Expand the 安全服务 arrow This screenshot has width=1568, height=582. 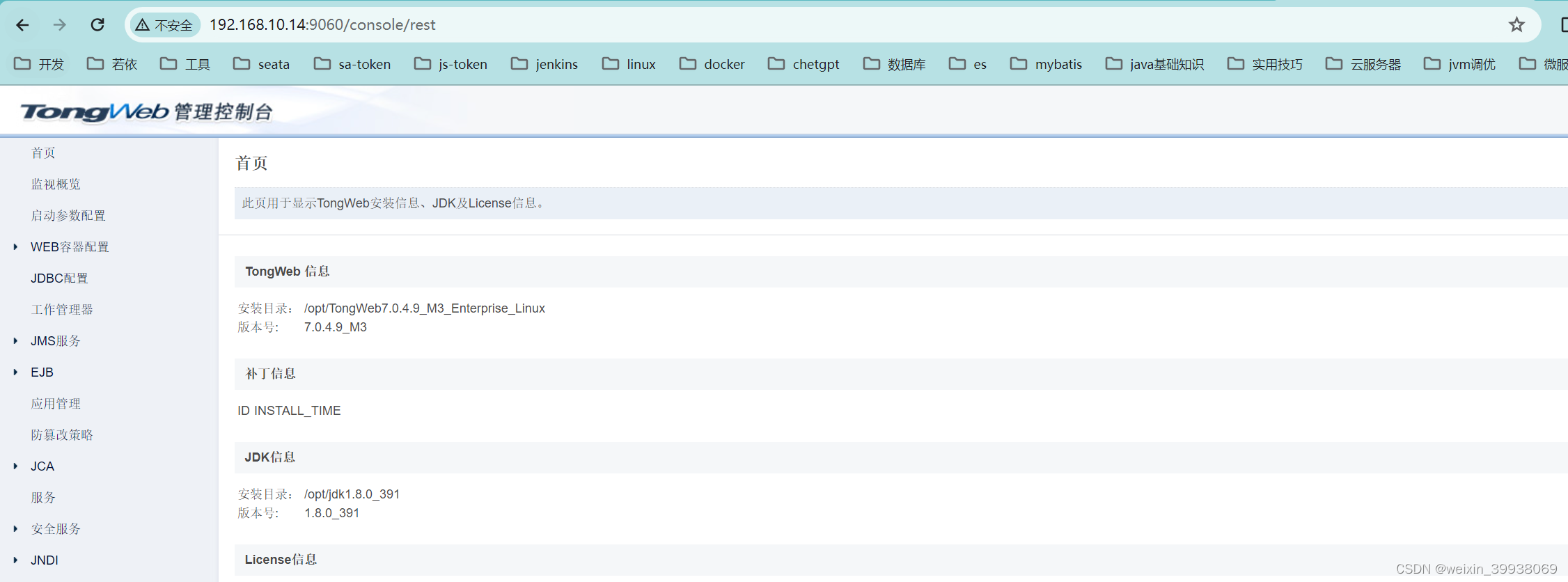15,529
